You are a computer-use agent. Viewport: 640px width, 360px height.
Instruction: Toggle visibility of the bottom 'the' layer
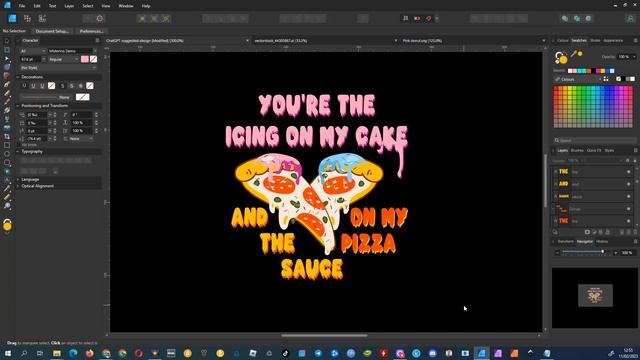coord(629,221)
